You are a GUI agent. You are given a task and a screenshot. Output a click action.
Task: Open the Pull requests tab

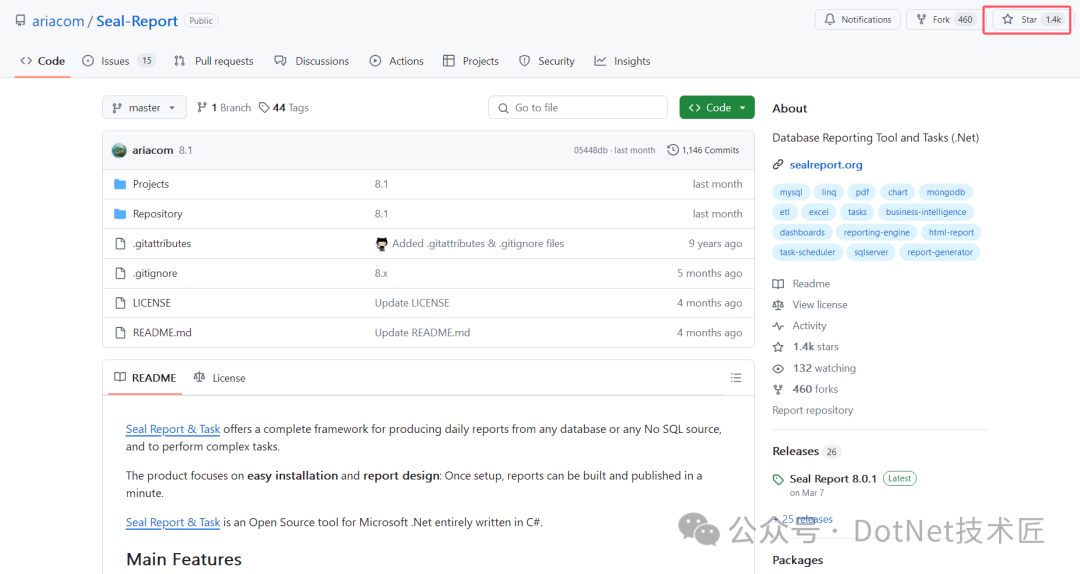(223, 61)
